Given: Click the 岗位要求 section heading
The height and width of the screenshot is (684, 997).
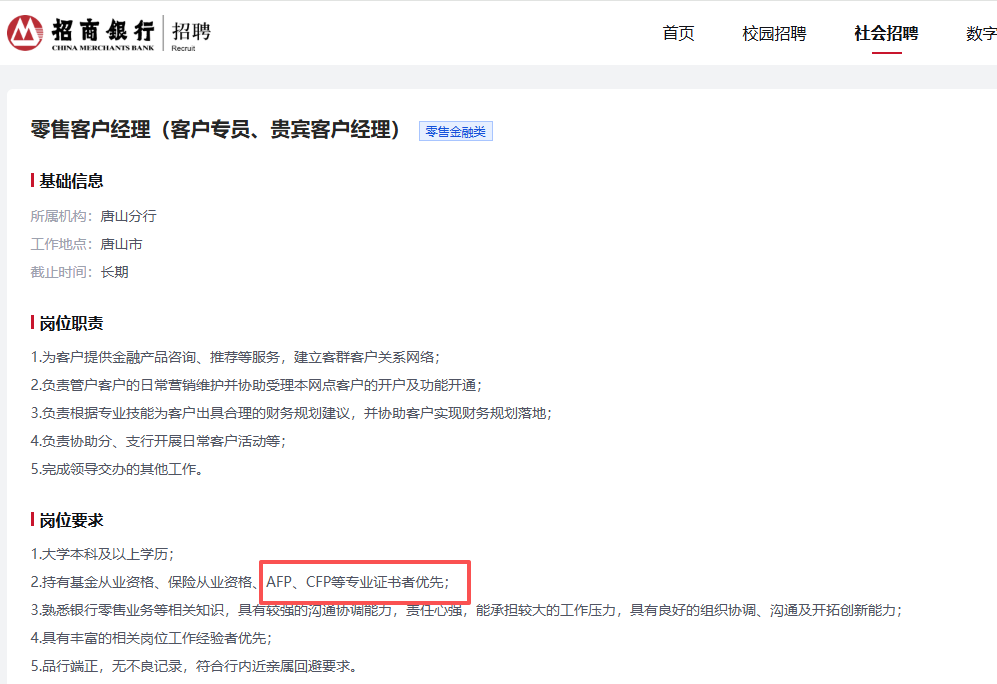Looking at the screenshot, I should click(x=71, y=520).
